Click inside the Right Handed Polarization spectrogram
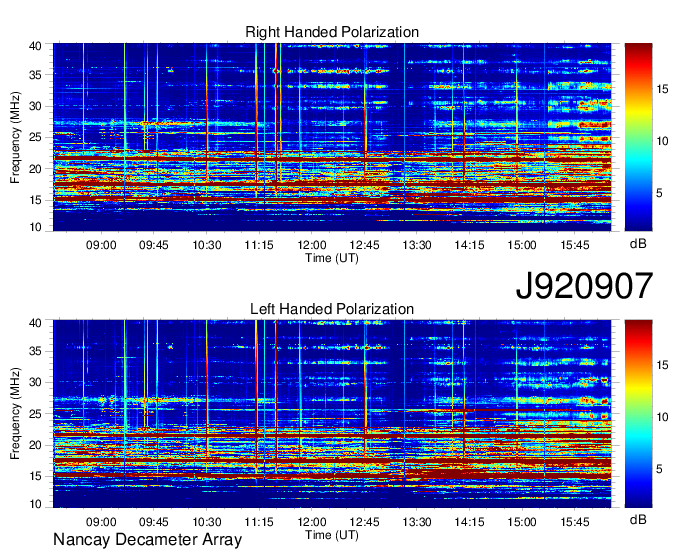680x552 pixels. [x=332, y=137]
